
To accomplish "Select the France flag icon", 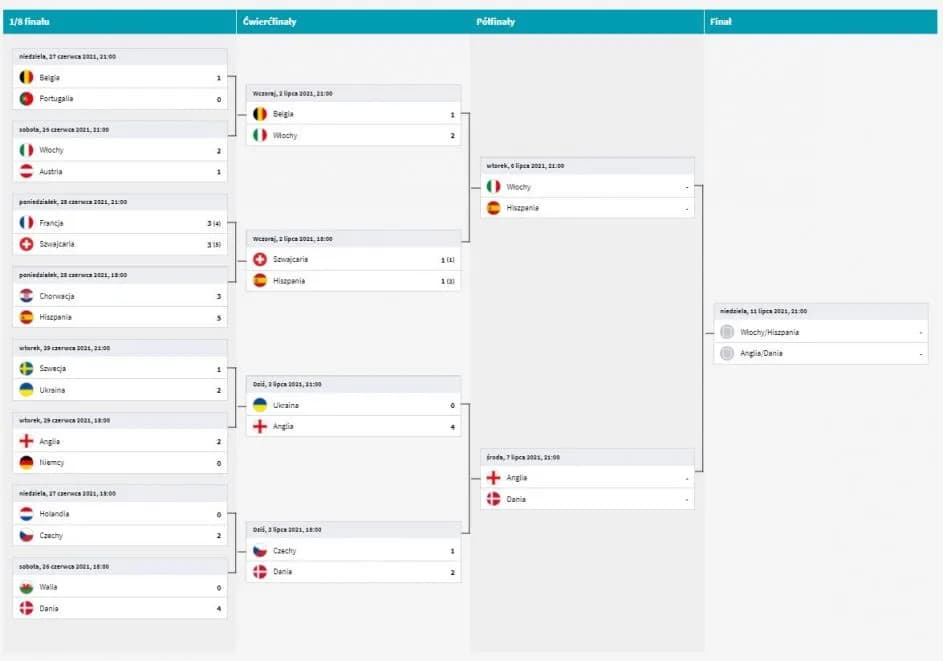I will click(26, 223).
